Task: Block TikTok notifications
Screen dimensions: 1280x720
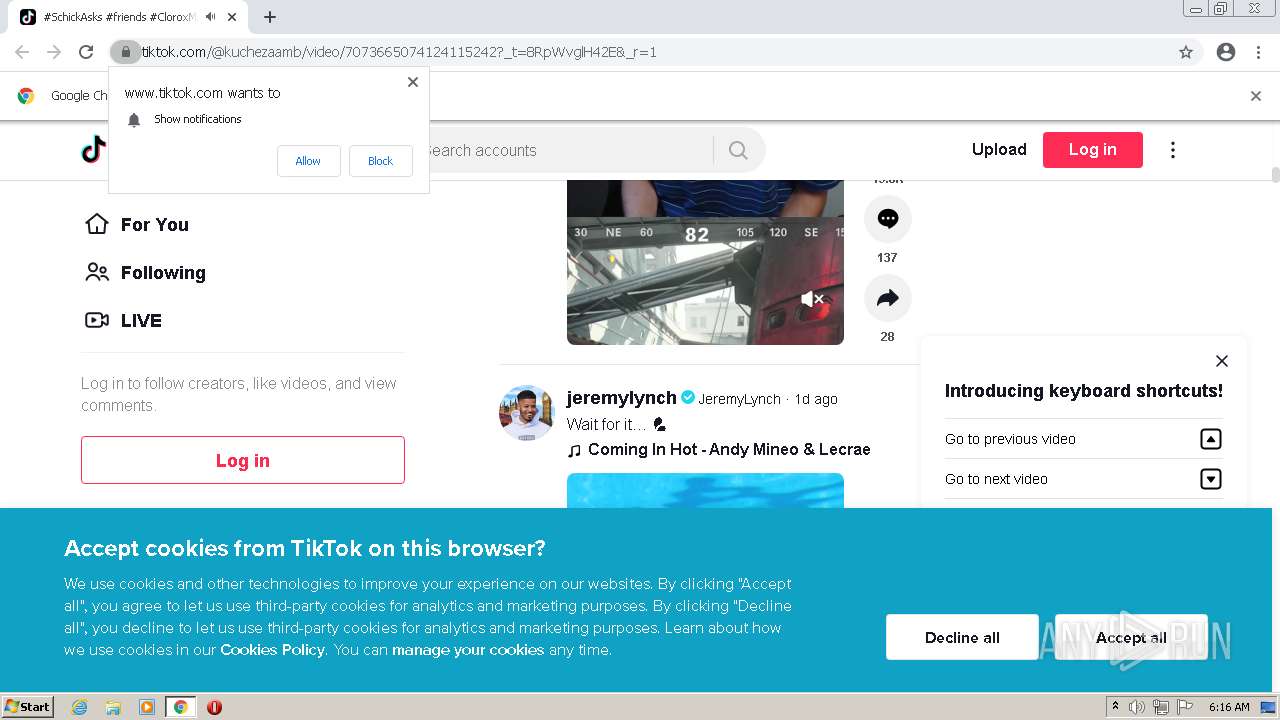Action: coord(380,161)
